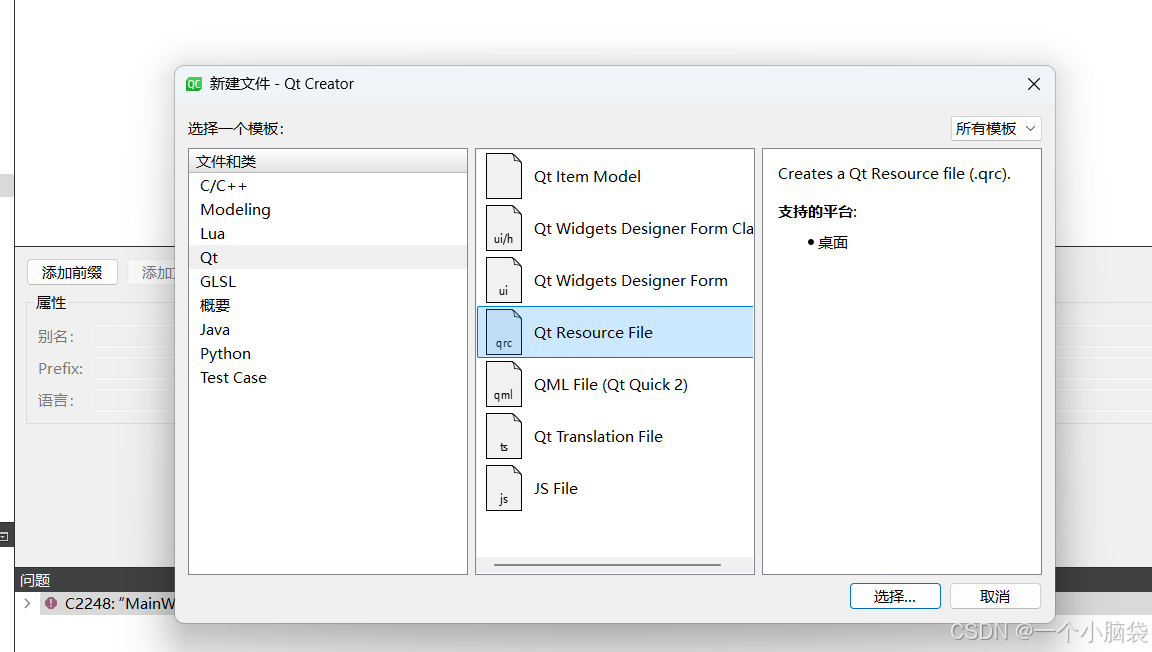Screen dimensions: 1152x652
Task: Choose the Qt Item Model template
Action: [x=616, y=176]
